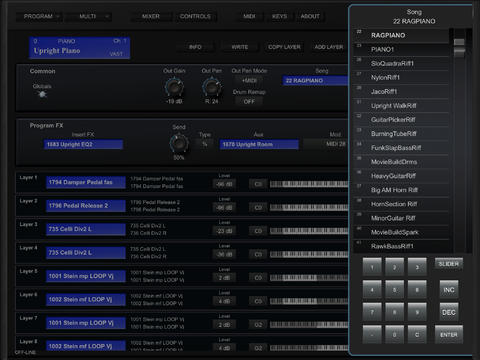Turn the Out Gain knob
The image size is (480, 360).
point(174,87)
